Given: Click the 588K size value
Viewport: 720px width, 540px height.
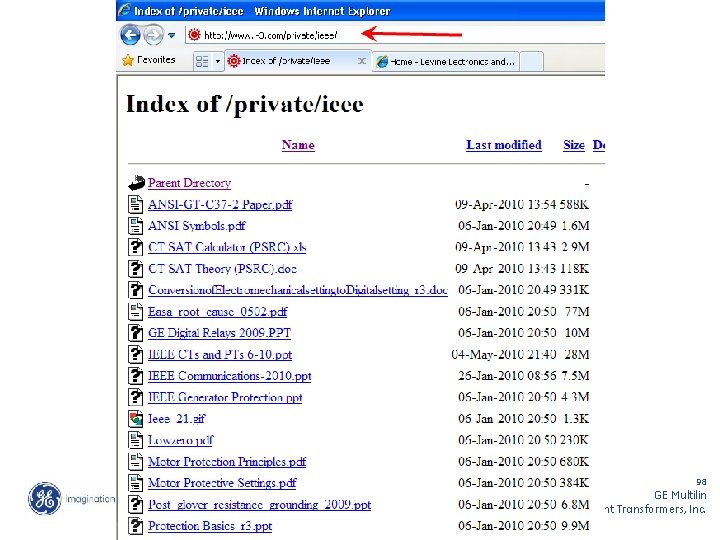Looking at the screenshot, I should [x=574, y=204].
